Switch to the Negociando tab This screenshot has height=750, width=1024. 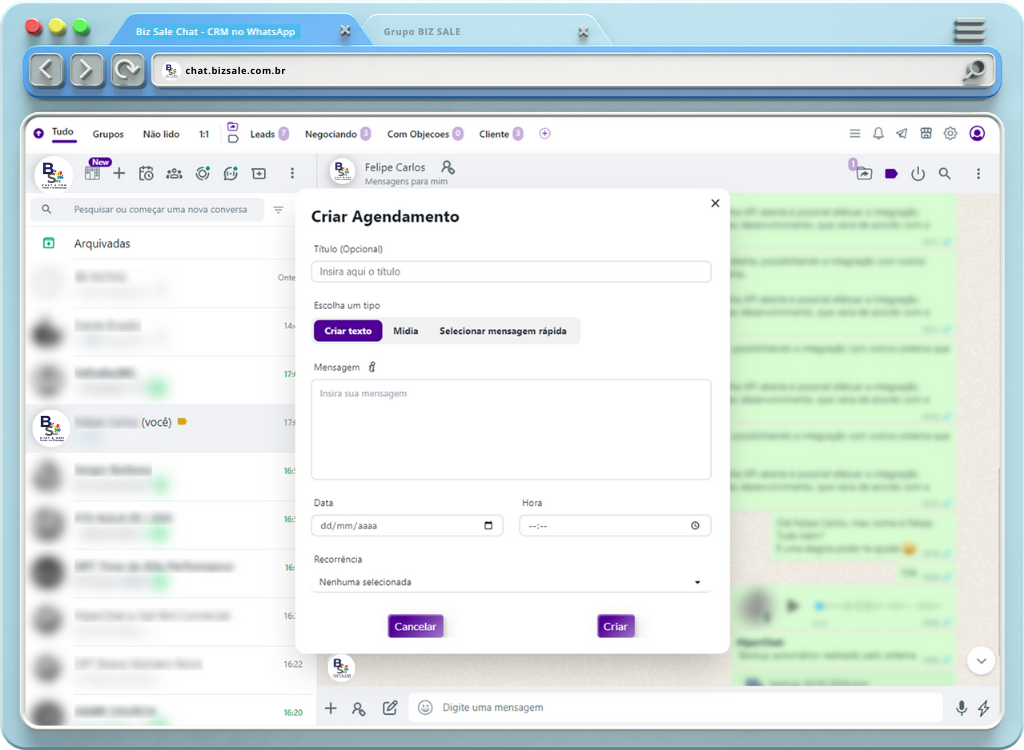point(331,134)
